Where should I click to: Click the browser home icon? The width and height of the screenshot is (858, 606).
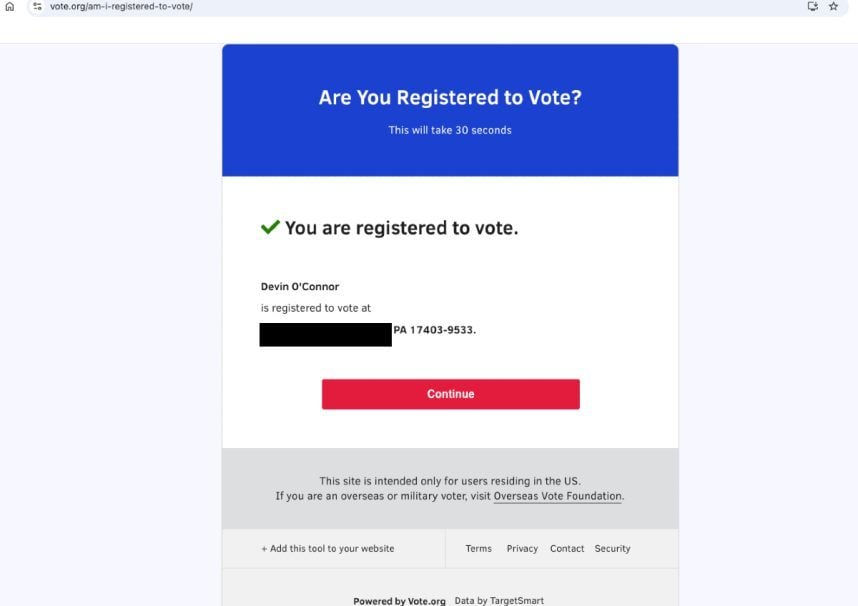pos(10,7)
